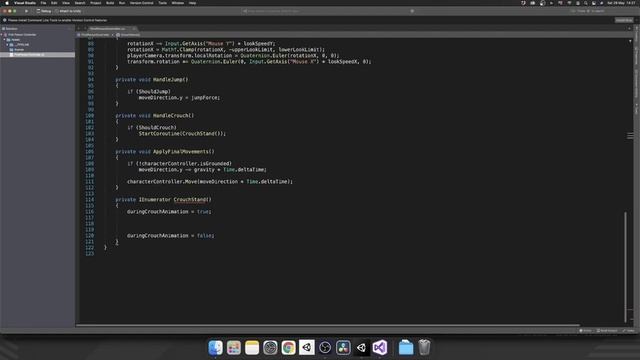Open OBS Studio from the dock
The image size is (640, 360).
coord(325,348)
